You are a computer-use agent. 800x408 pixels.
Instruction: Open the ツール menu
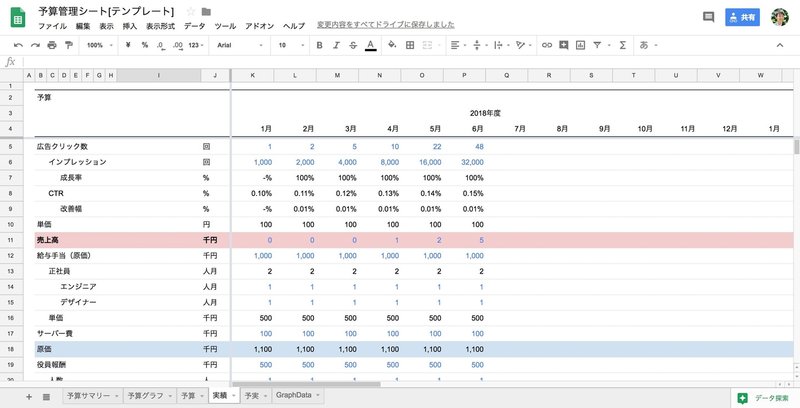click(225, 26)
